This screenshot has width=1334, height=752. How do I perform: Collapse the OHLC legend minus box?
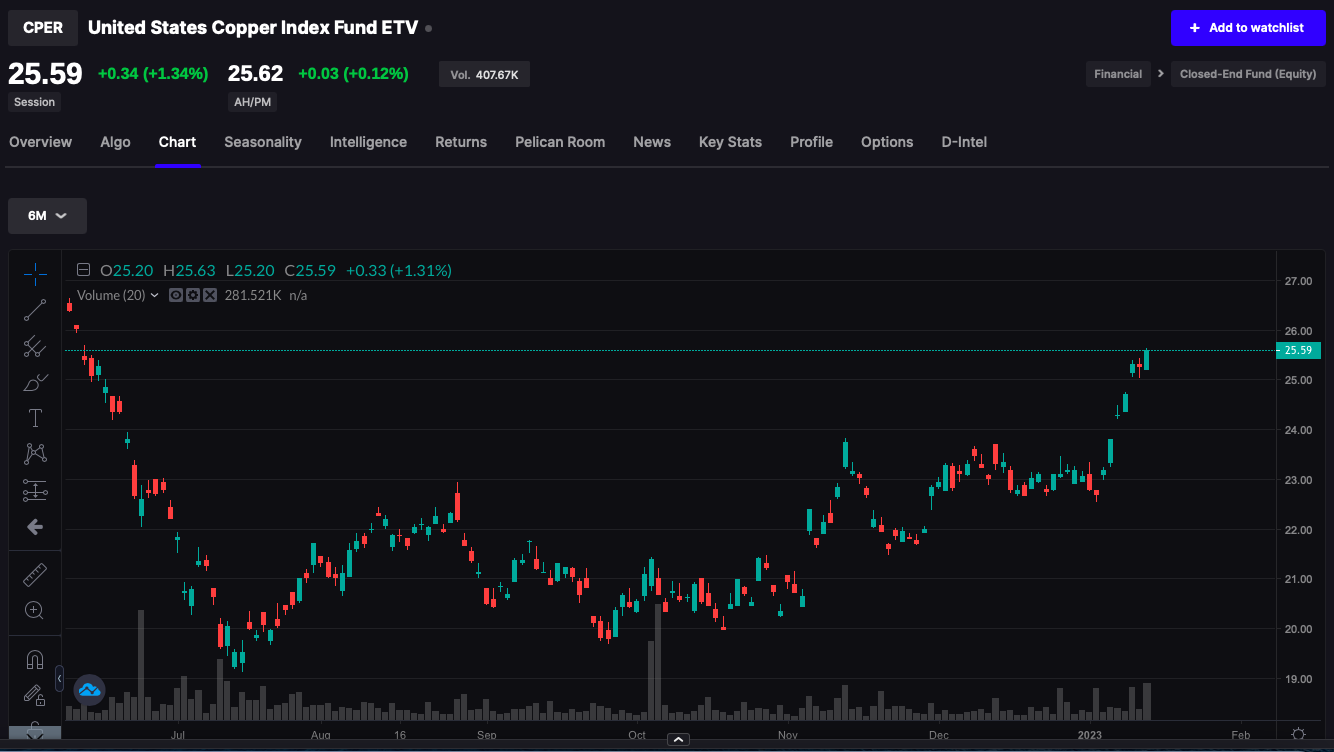point(83,270)
